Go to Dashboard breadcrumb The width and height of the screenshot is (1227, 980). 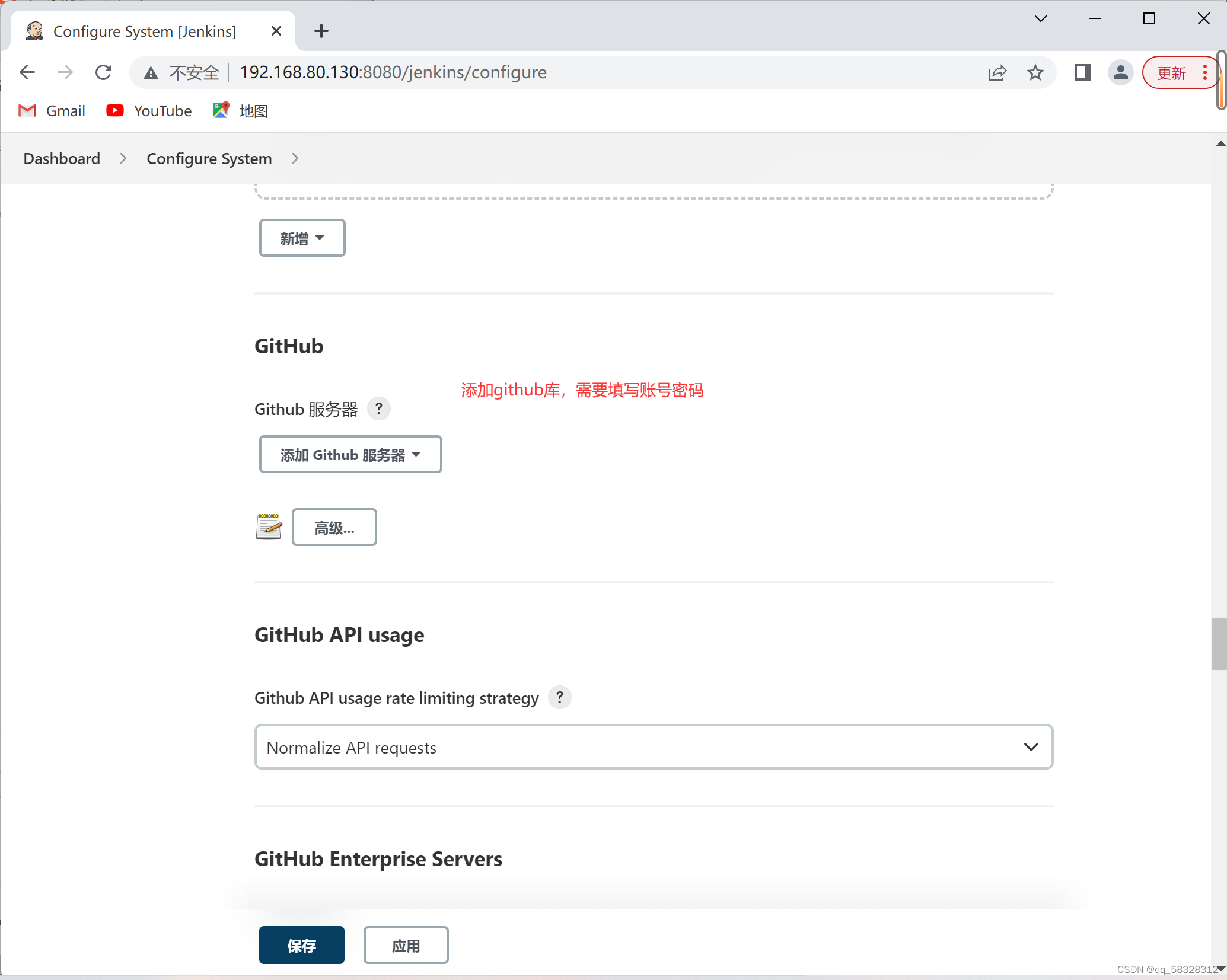click(x=62, y=158)
